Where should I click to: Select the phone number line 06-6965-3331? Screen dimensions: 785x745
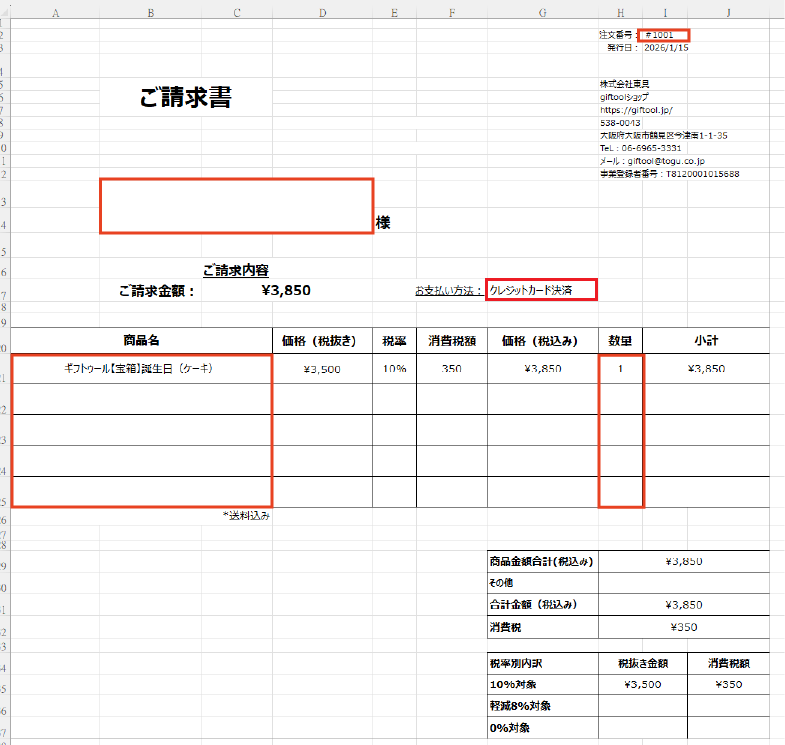coord(654,148)
